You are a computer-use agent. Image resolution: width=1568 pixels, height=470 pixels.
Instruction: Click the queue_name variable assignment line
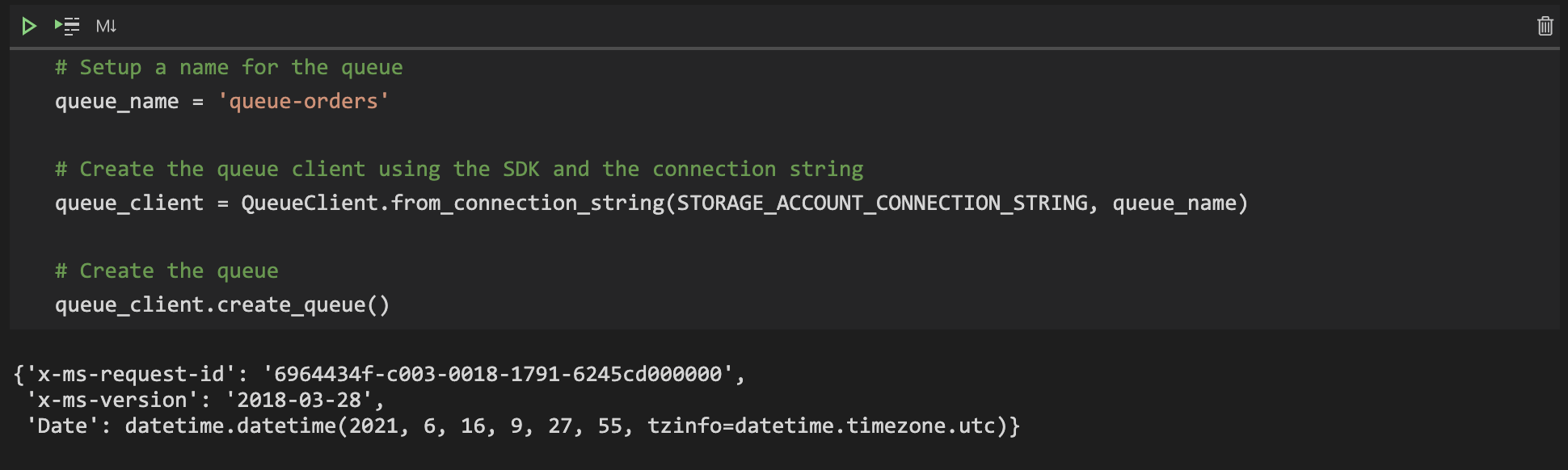tap(116, 100)
